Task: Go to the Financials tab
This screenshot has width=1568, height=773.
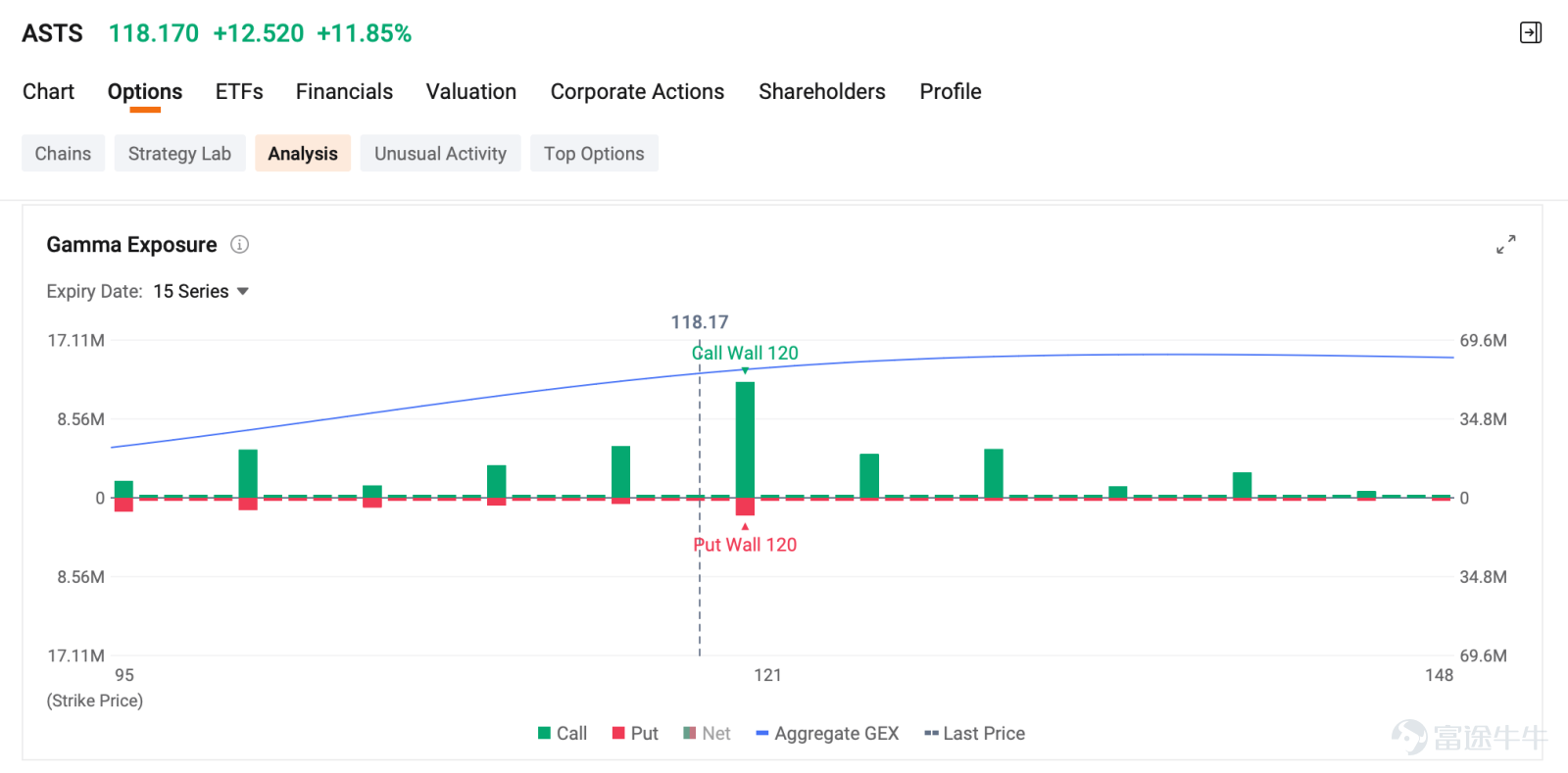Action: pyautogui.click(x=344, y=91)
